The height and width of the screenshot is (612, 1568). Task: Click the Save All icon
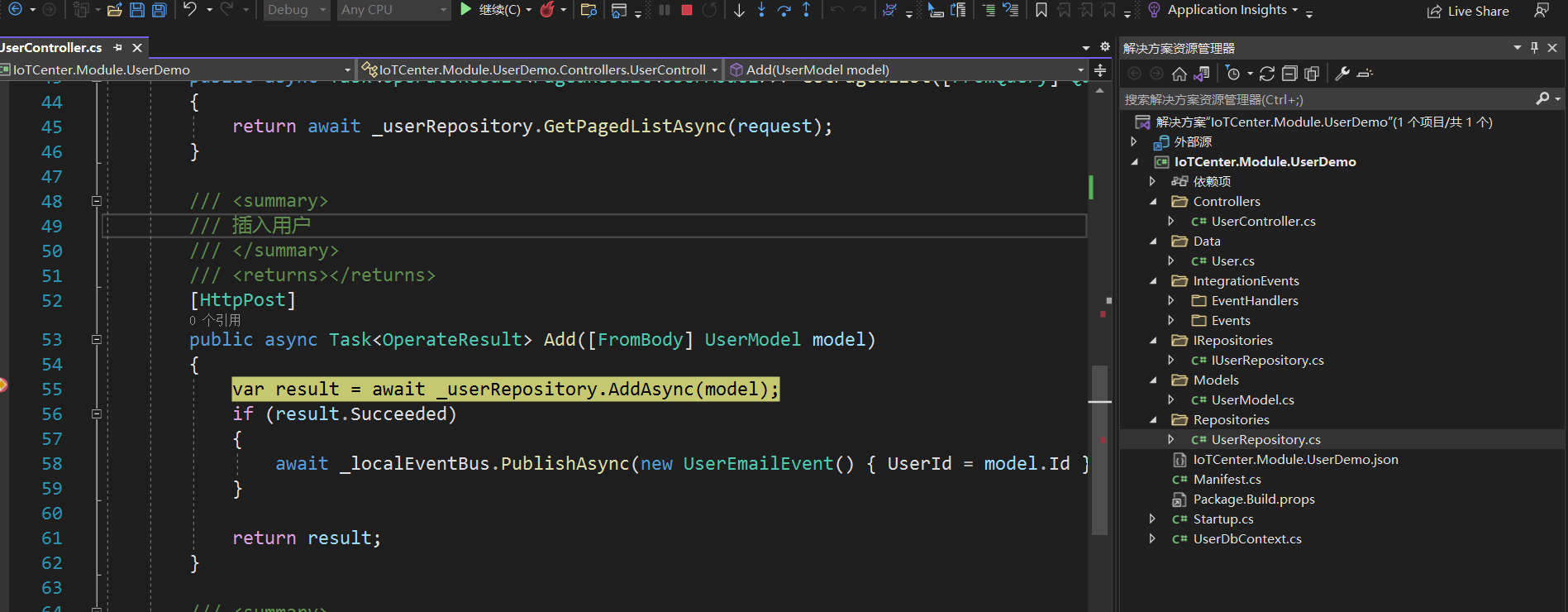(x=159, y=10)
